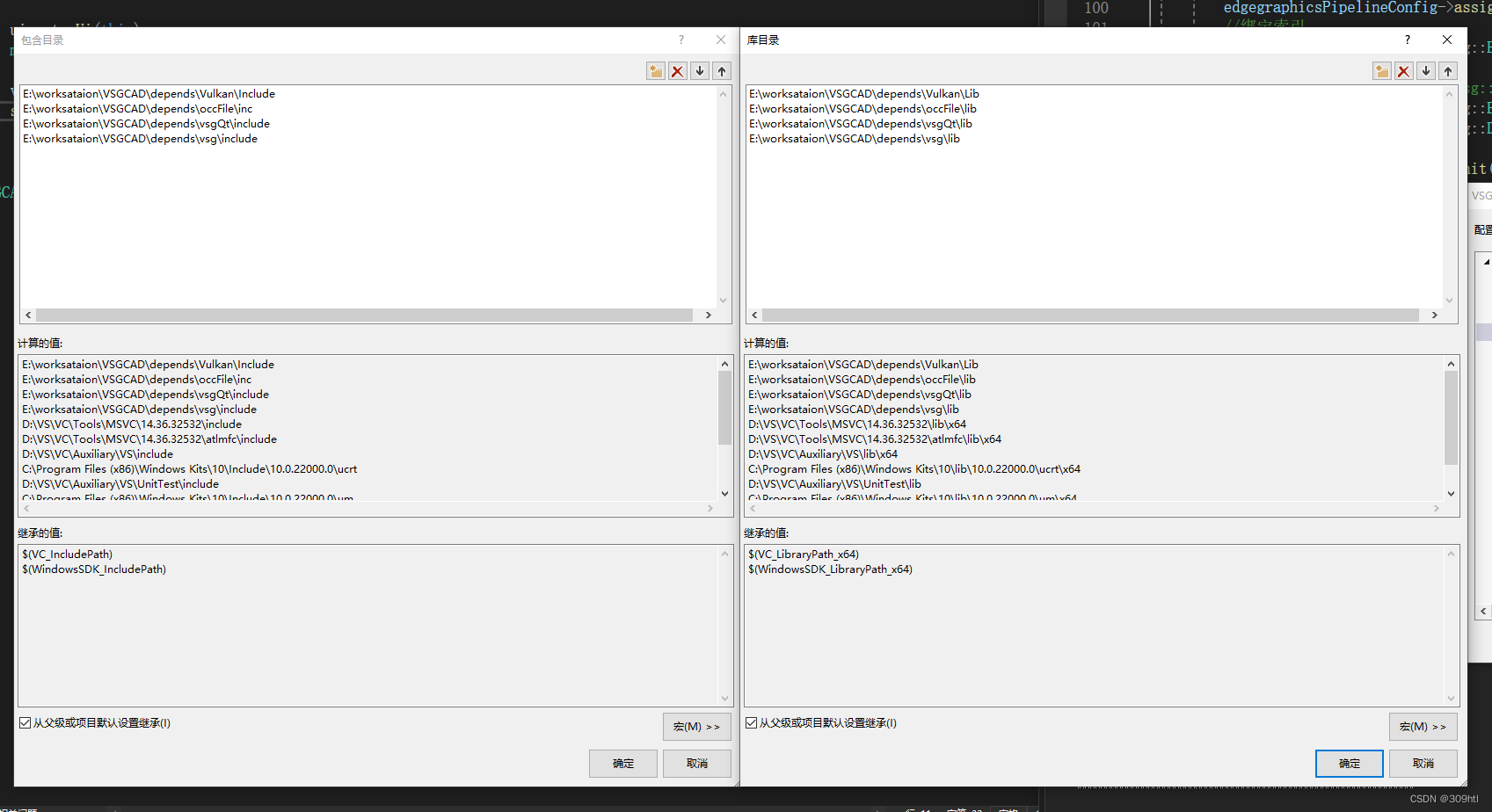Move line up in Library Directories dialog

pyautogui.click(x=1448, y=71)
